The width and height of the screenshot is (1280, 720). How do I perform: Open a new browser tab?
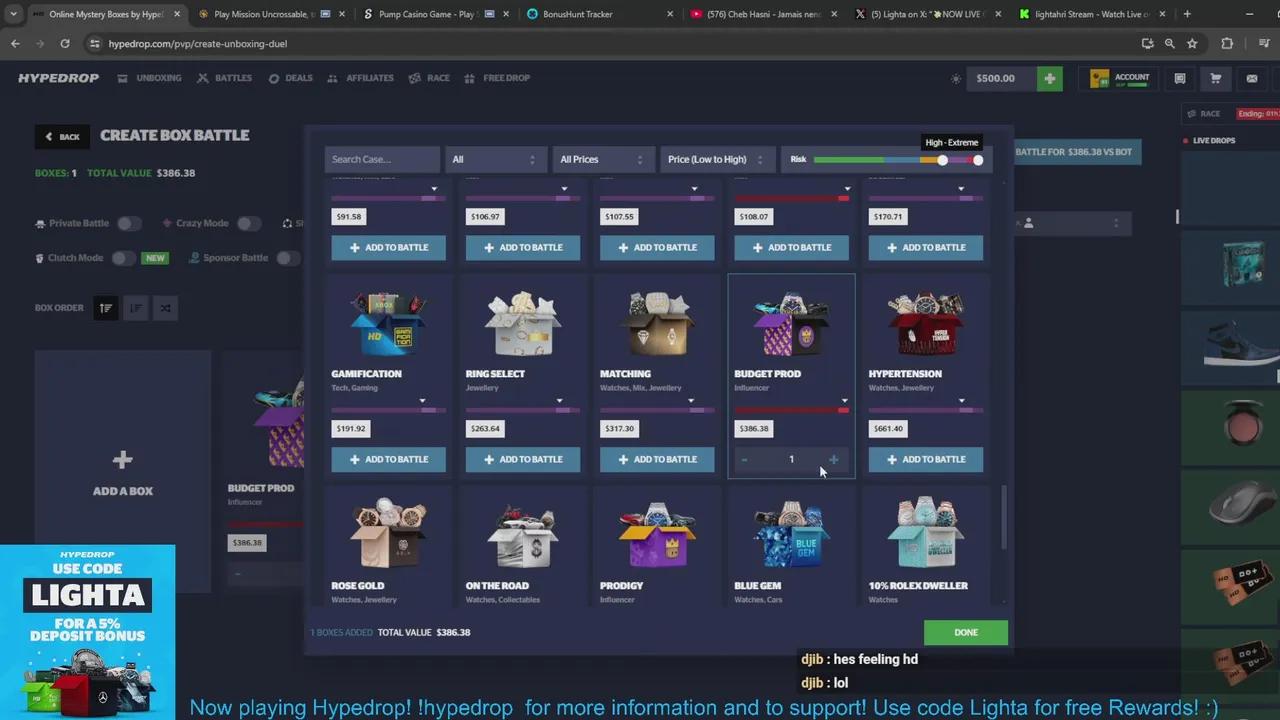pyautogui.click(x=1187, y=14)
